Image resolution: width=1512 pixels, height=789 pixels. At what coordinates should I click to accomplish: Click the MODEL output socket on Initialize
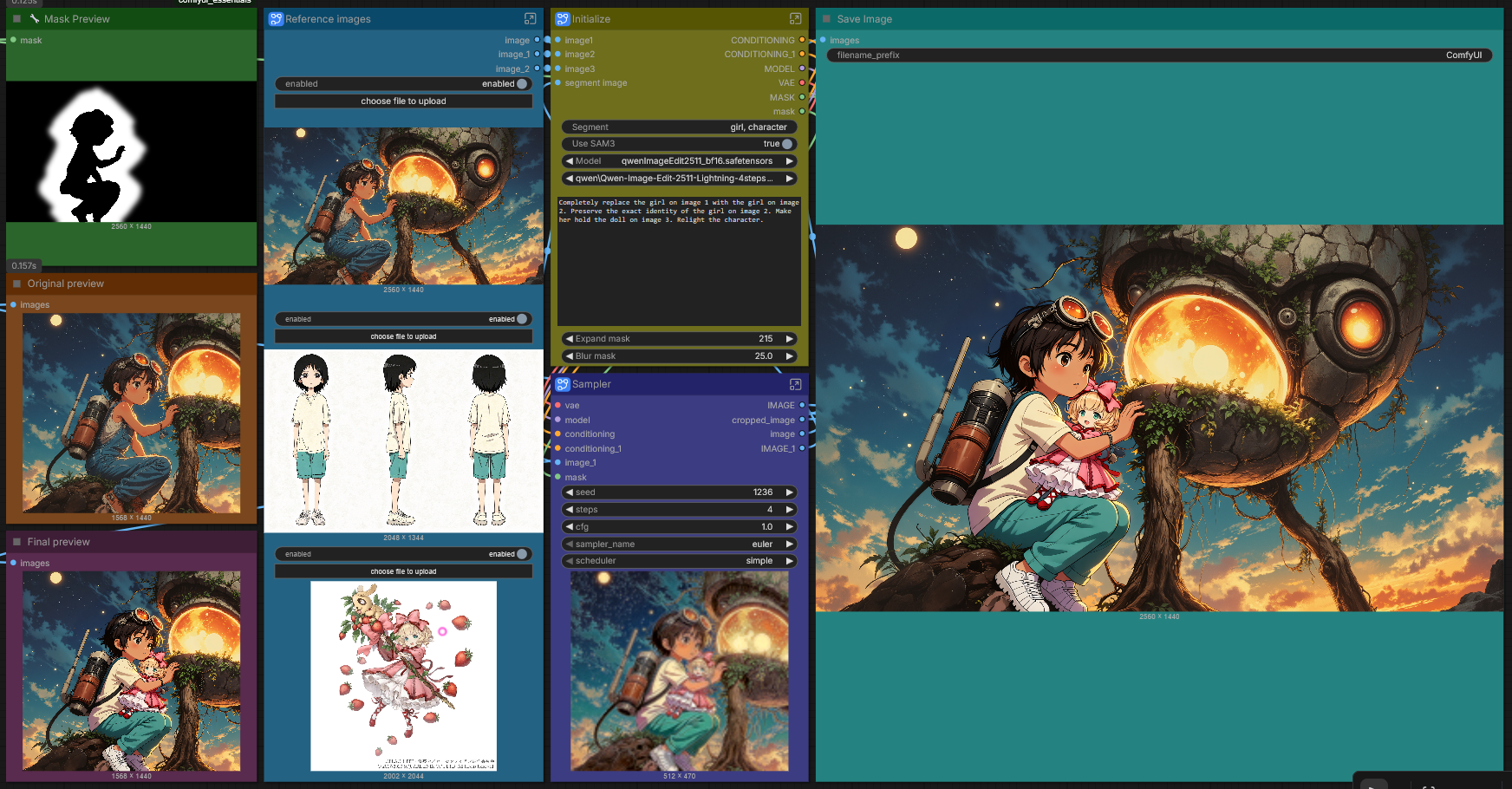tap(802, 68)
